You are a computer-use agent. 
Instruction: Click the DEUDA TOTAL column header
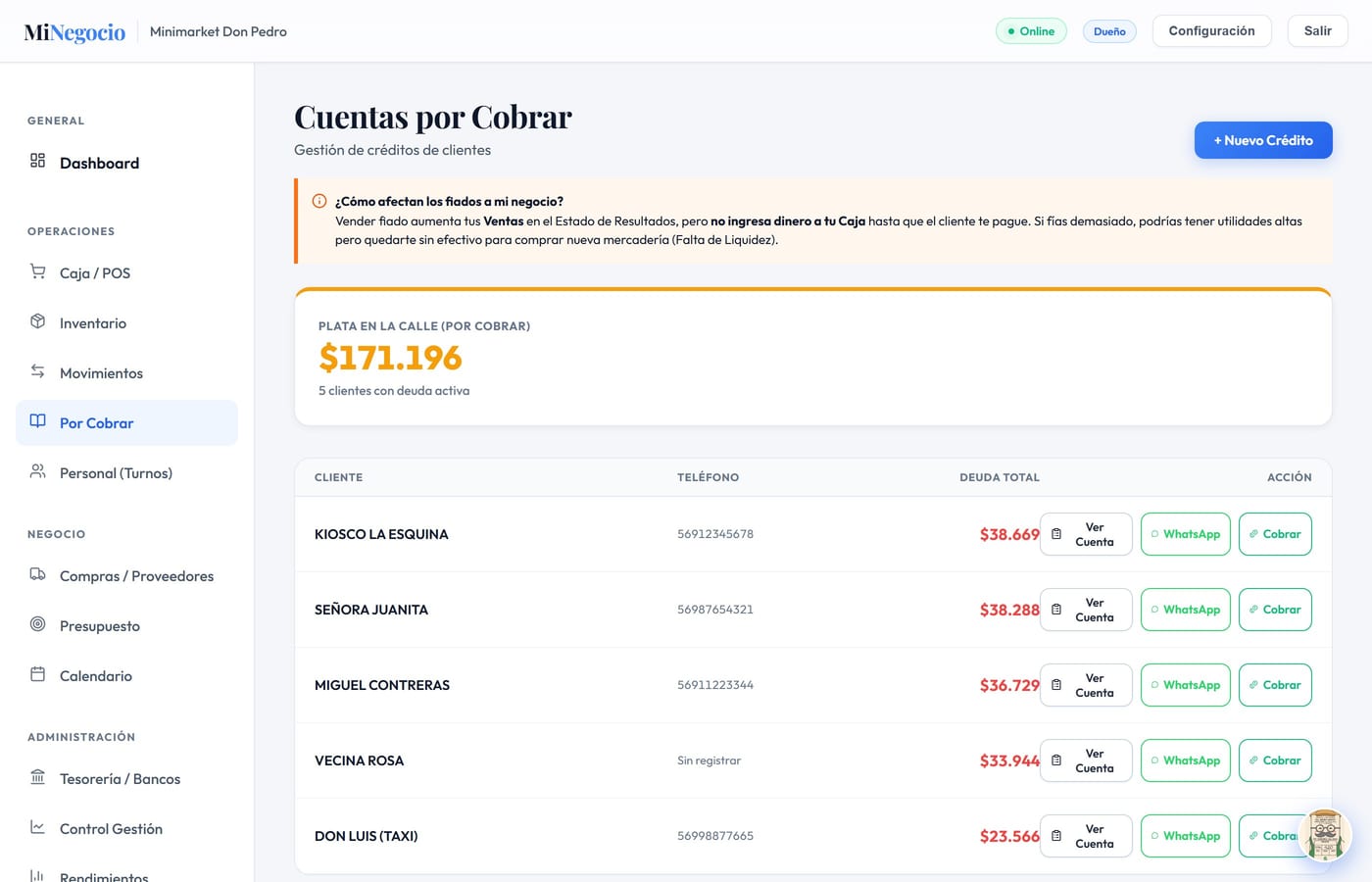click(1000, 477)
